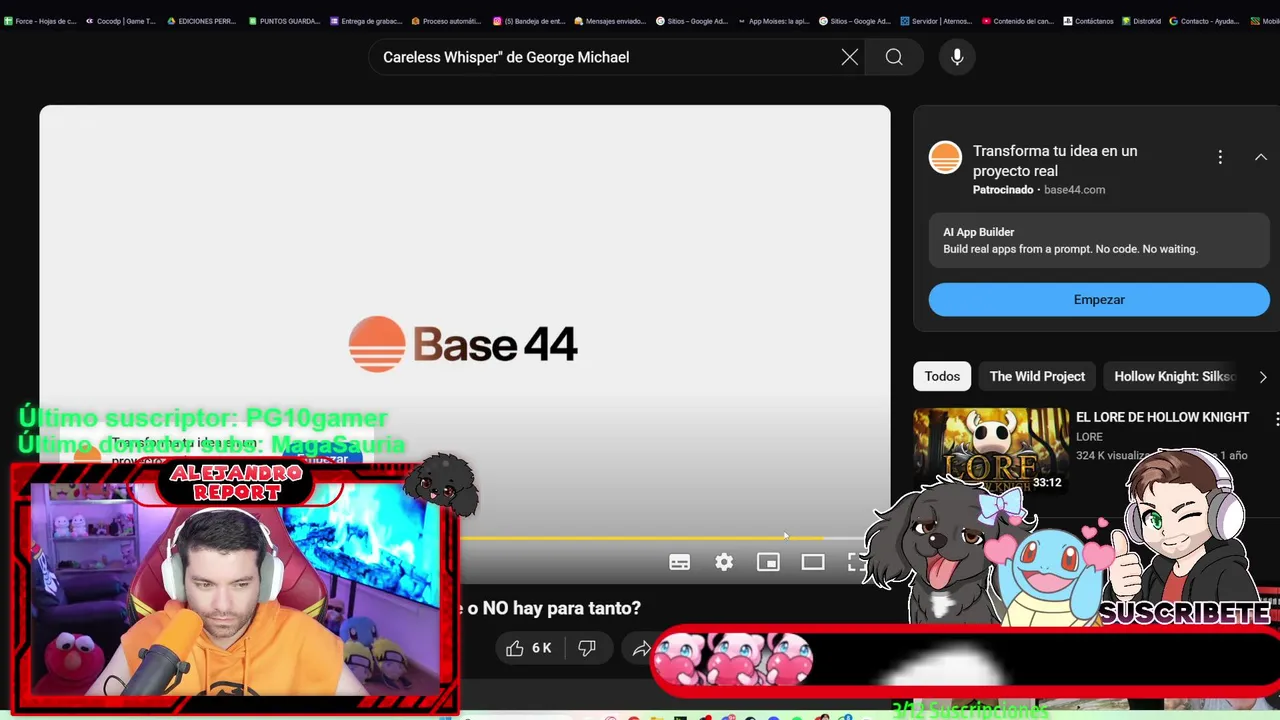This screenshot has height=720, width=1280.
Task: Enable the miniplayer mode
Action: [768, 562]
